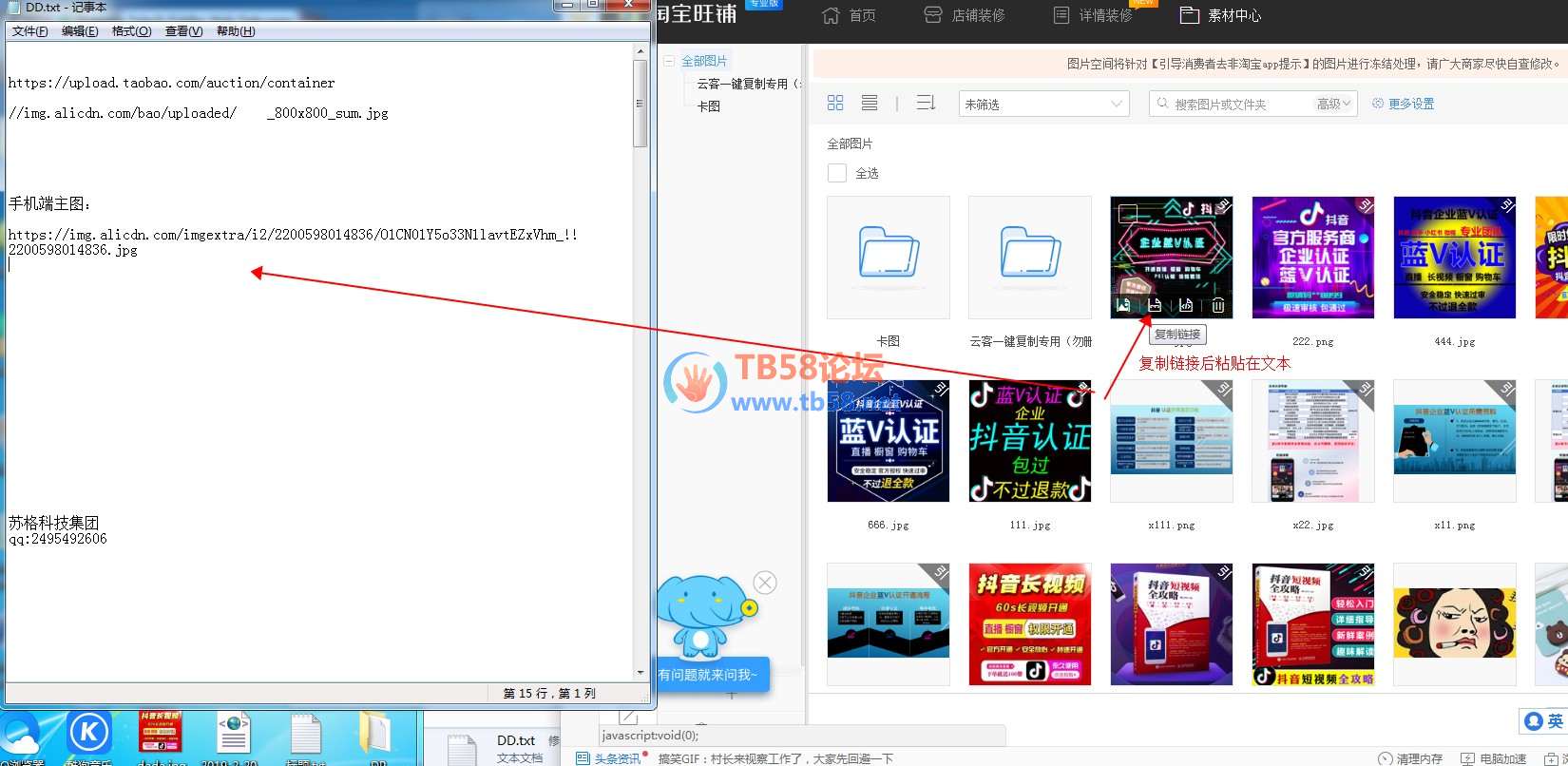
Task: Open the 未筛选 filter dropdown
Action: pos(1042,104)
